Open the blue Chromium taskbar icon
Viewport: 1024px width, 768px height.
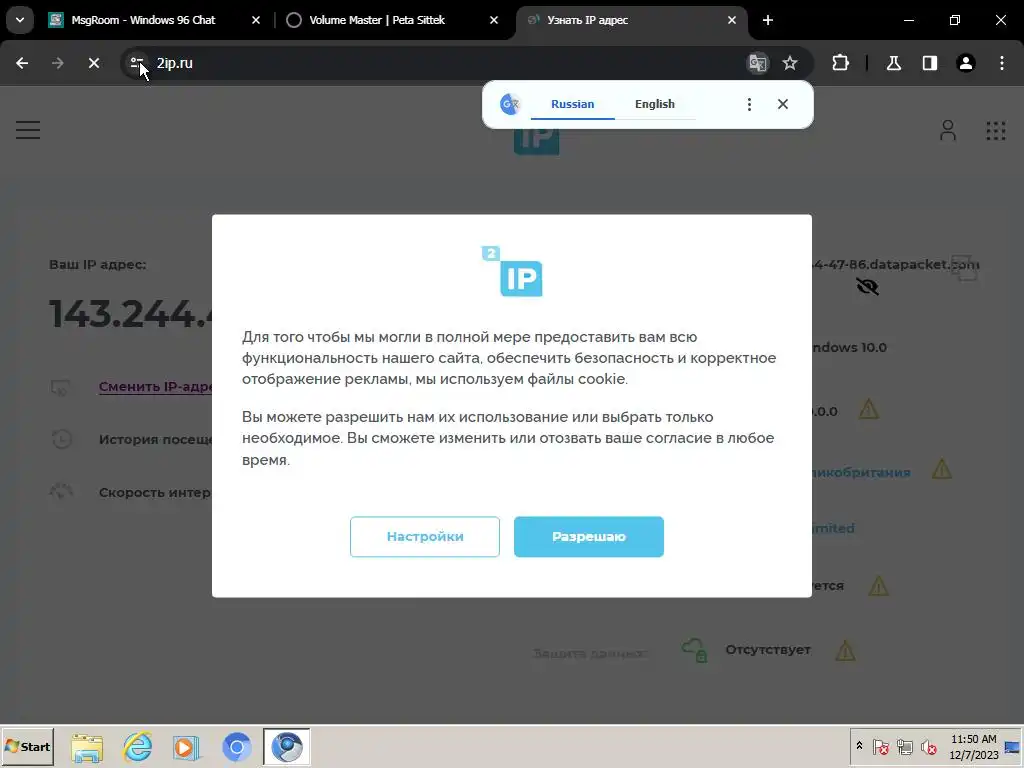point(236,747)
